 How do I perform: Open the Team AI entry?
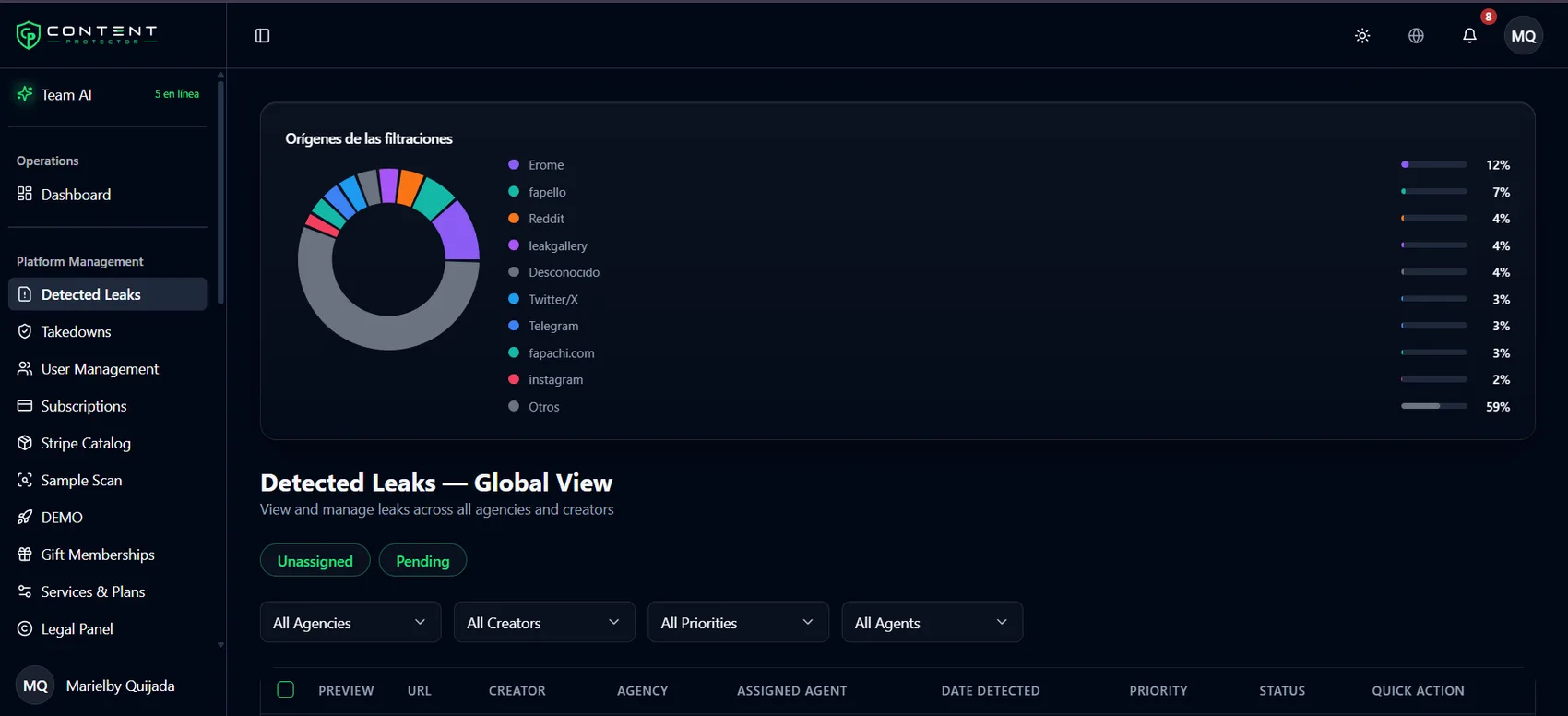(x=108, y=94)
